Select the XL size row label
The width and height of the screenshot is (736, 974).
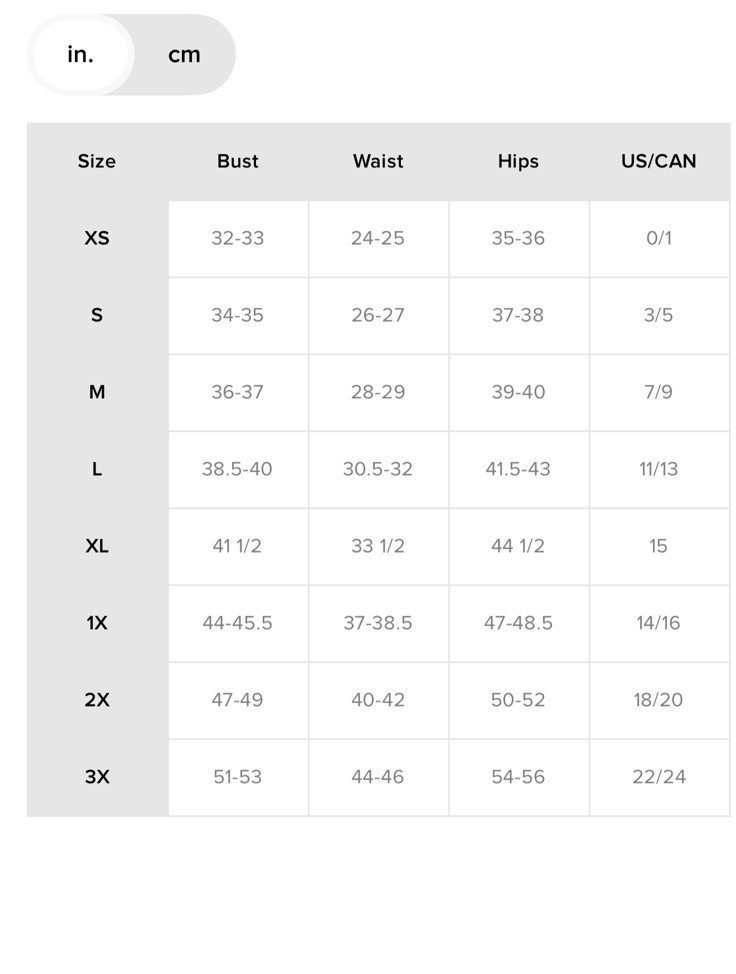click(x=97, y=547)
